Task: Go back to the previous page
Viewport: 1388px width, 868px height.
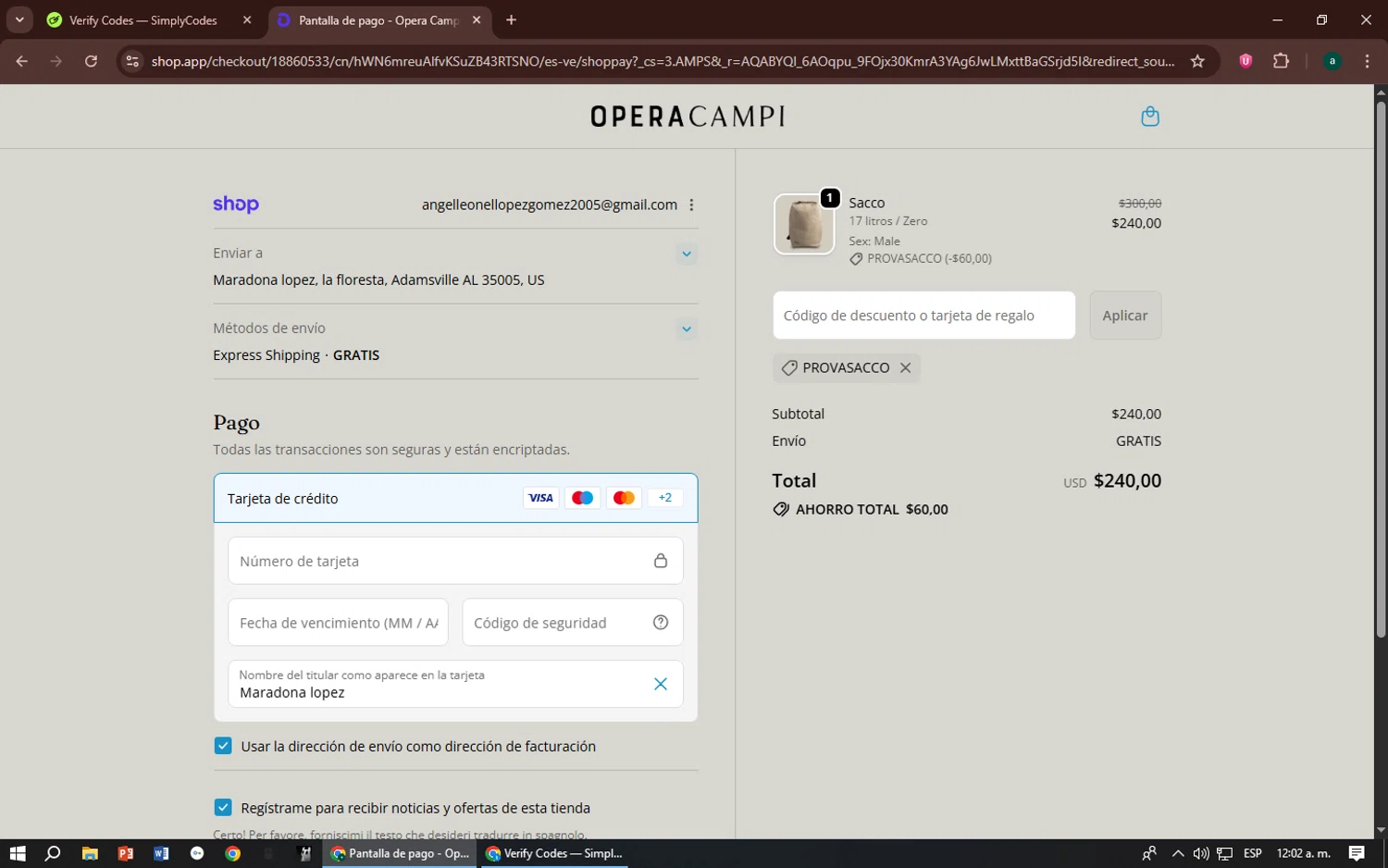Action: click(22, 61)
